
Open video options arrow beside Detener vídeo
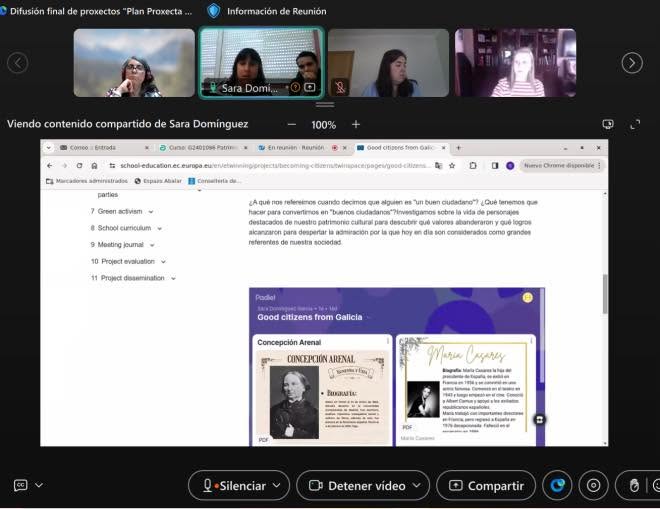[x=416, y=485]
